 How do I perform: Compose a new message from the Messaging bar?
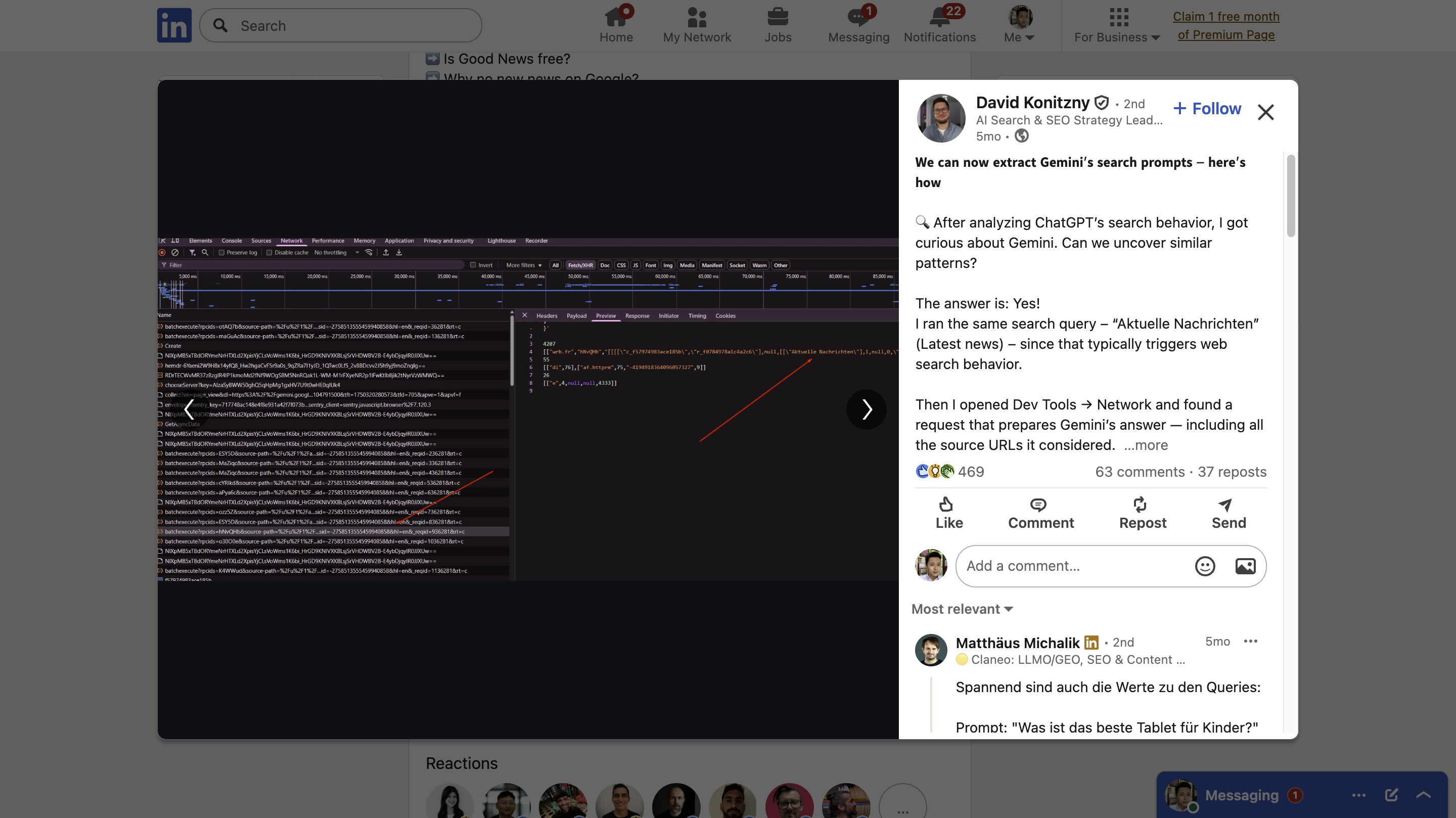[x=1392, y=795]
